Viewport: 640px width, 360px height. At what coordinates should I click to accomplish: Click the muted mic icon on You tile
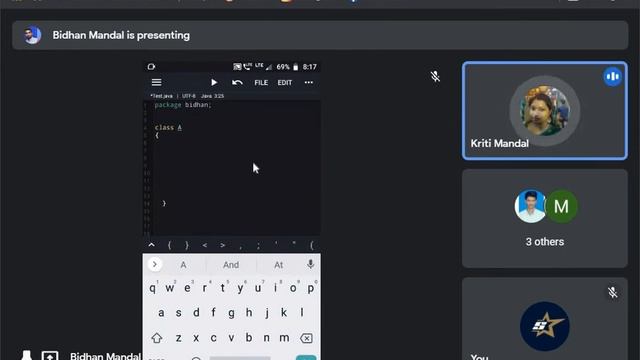coord(612,292)
